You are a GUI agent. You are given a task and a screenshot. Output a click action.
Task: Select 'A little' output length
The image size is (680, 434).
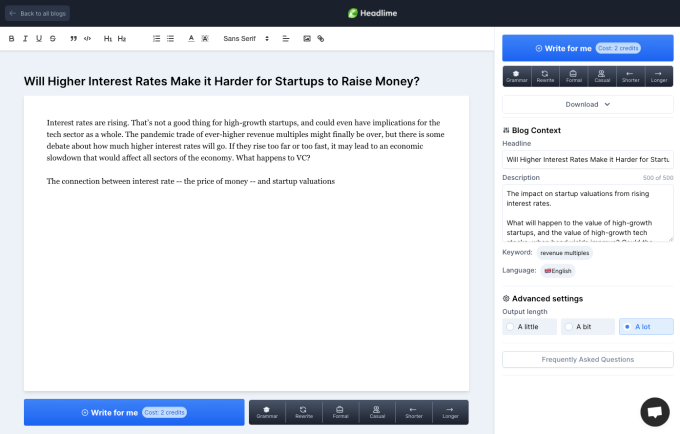click(x=529, y=326)
